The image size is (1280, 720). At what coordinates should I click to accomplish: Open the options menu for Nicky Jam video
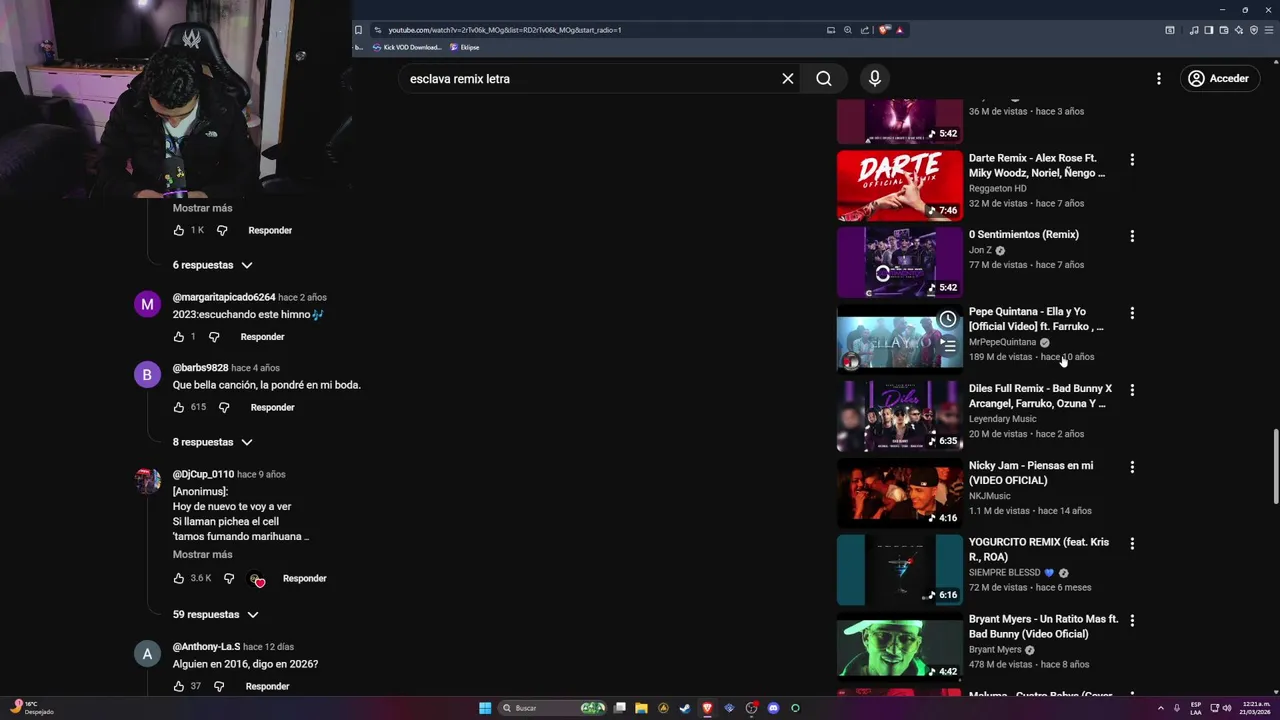[x=1132, y=467]
